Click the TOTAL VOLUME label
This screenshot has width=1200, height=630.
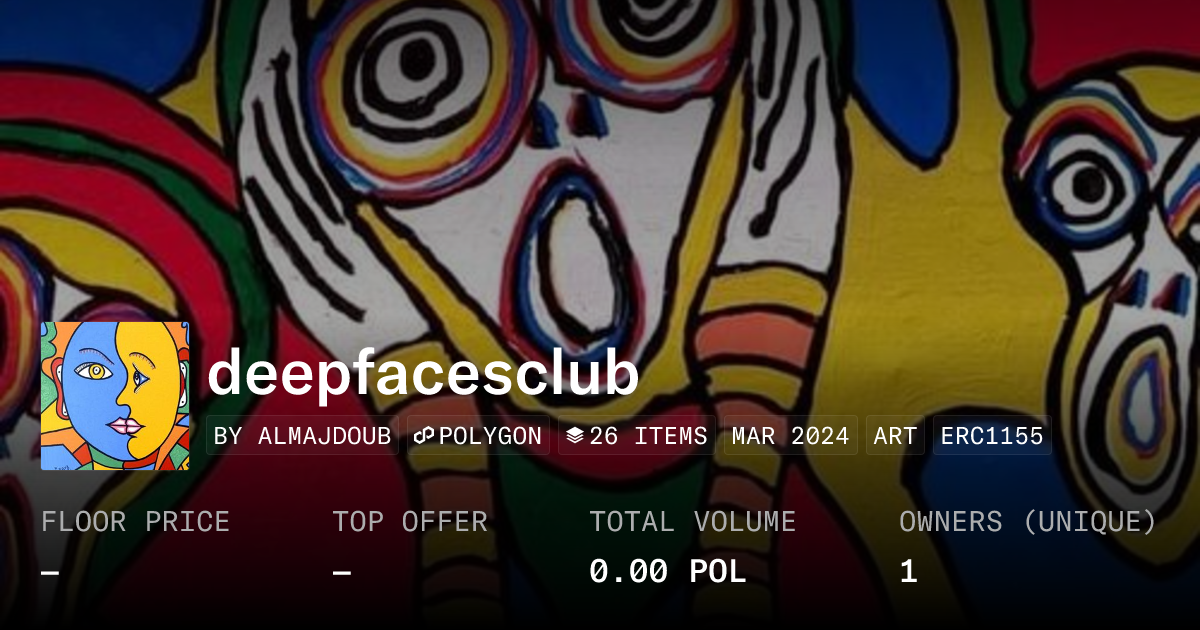coord(692,522)
